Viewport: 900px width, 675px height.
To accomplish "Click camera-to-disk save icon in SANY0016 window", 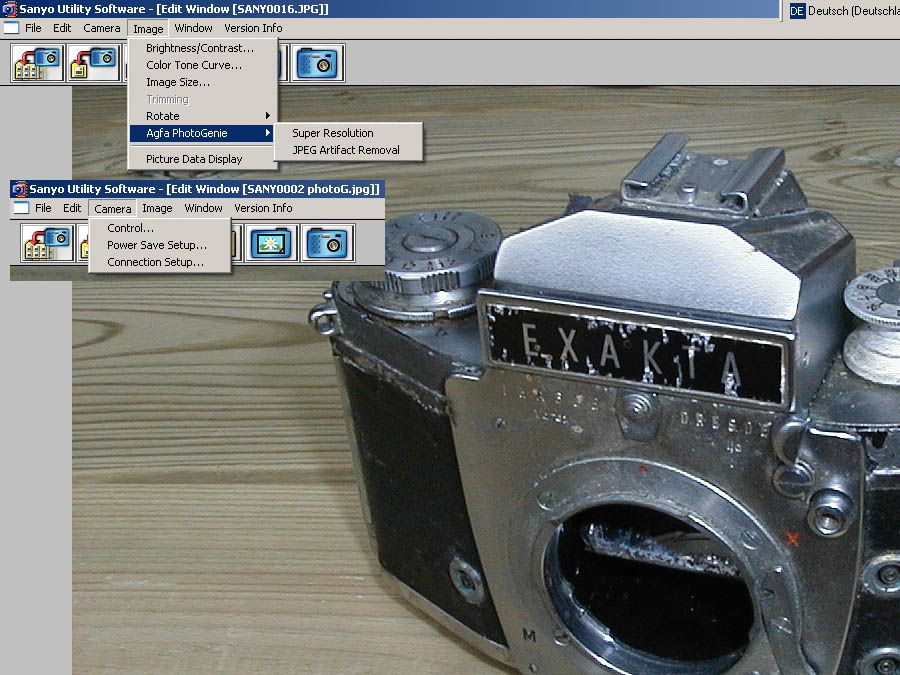I will point(94,63).
